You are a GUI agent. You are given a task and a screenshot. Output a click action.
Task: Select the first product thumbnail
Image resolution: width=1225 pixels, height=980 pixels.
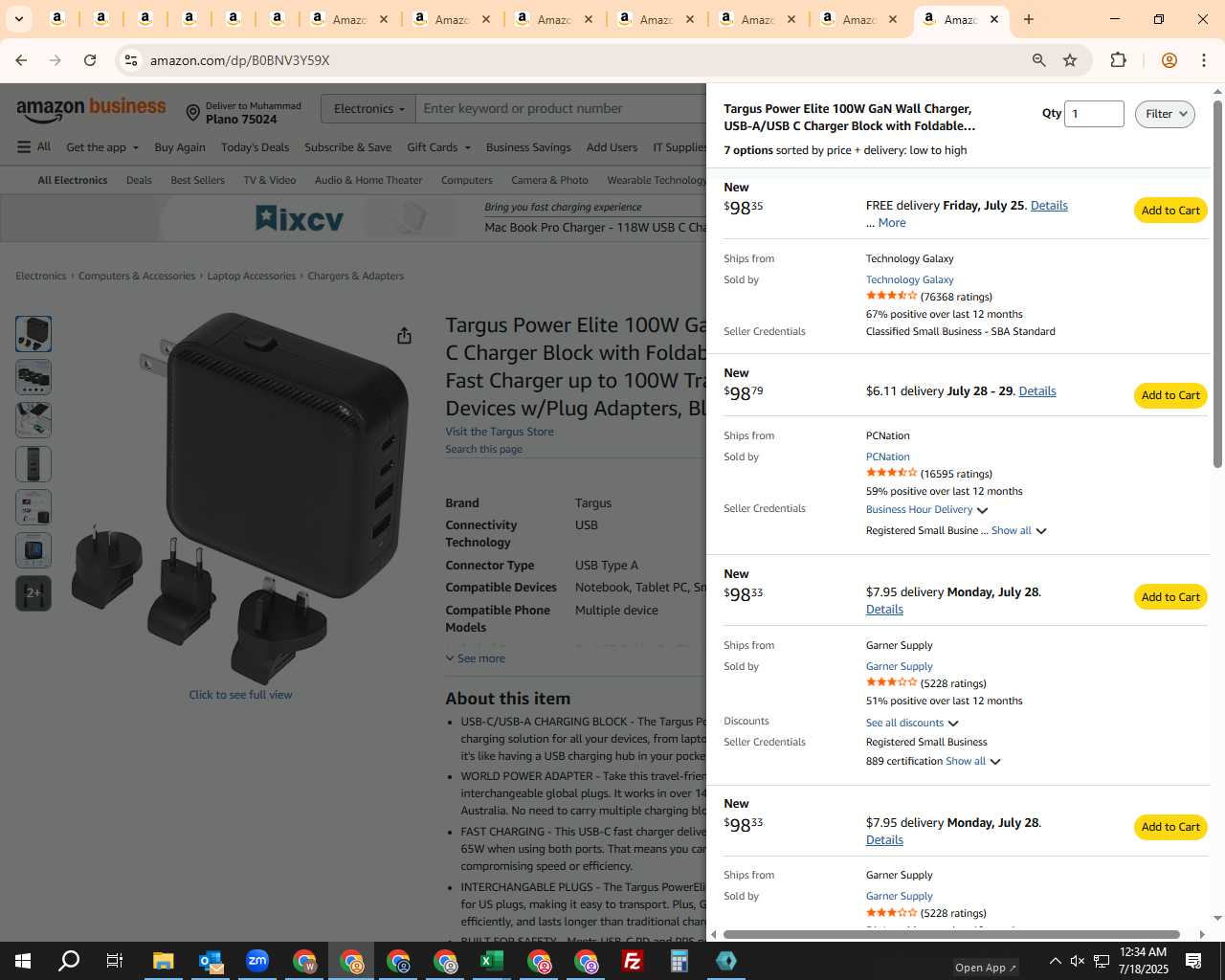coord(33,334)
